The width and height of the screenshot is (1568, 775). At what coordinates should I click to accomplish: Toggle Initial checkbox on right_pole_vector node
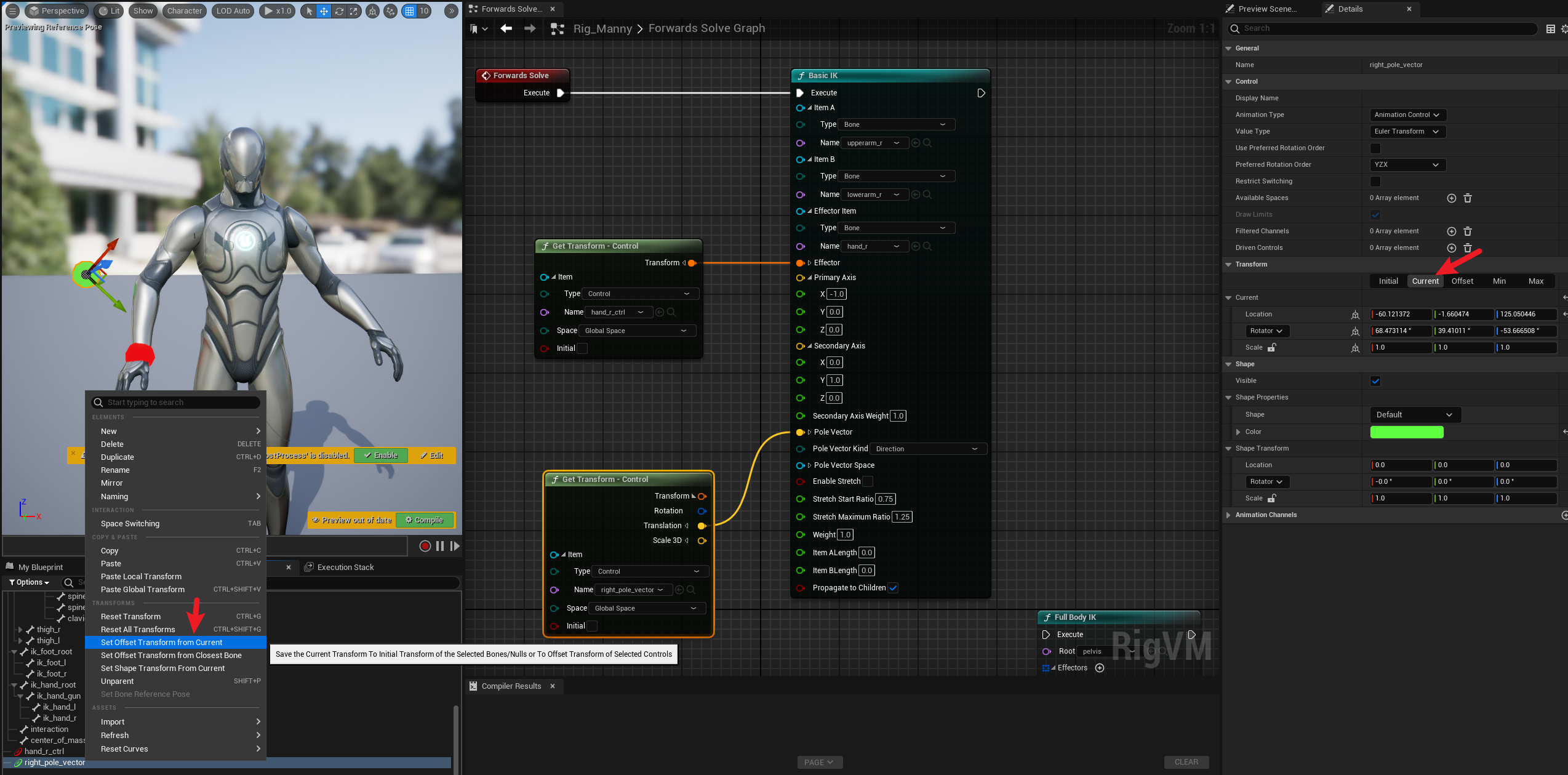(592, 626)
